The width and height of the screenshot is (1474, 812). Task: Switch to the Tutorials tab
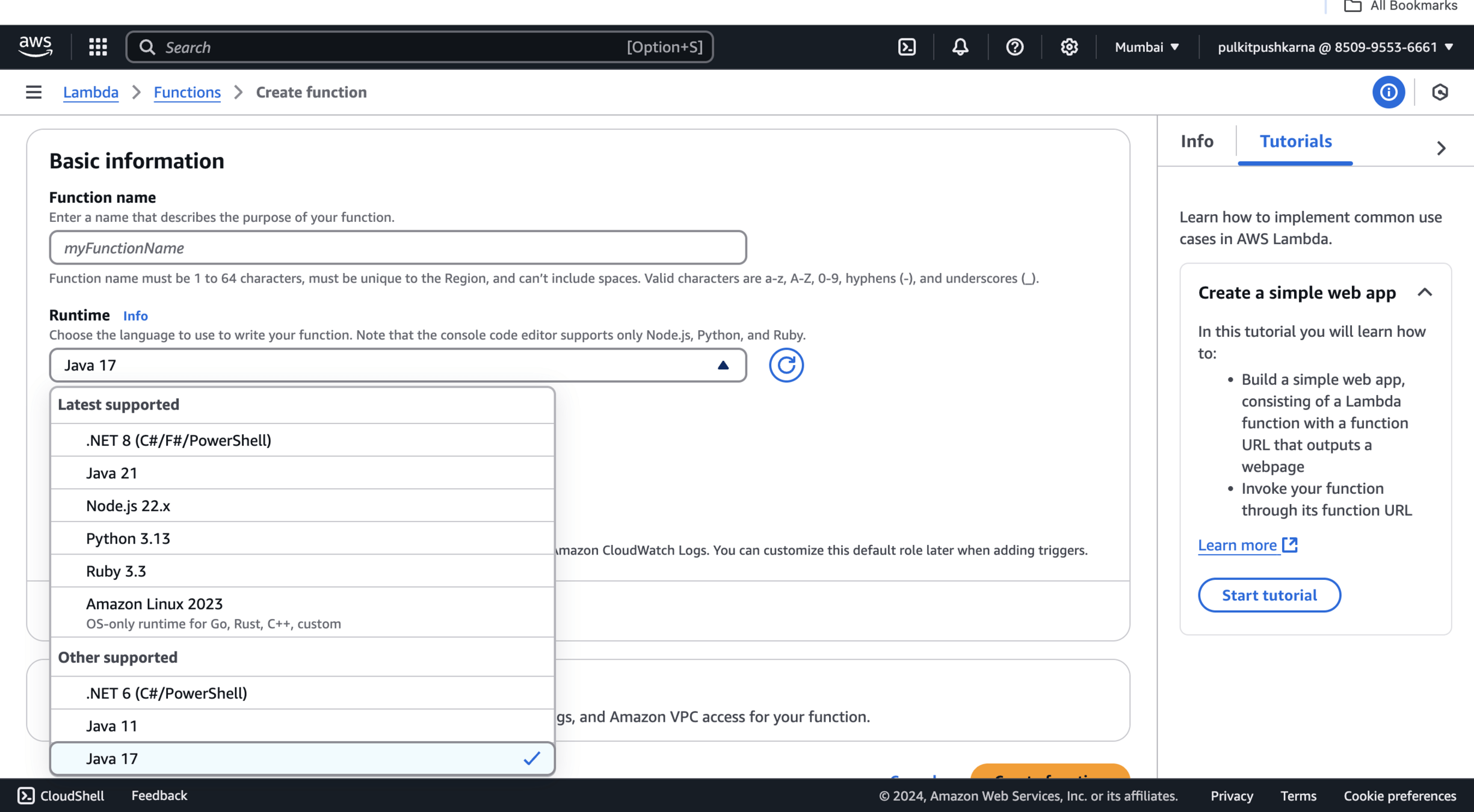click(1295, 141)
